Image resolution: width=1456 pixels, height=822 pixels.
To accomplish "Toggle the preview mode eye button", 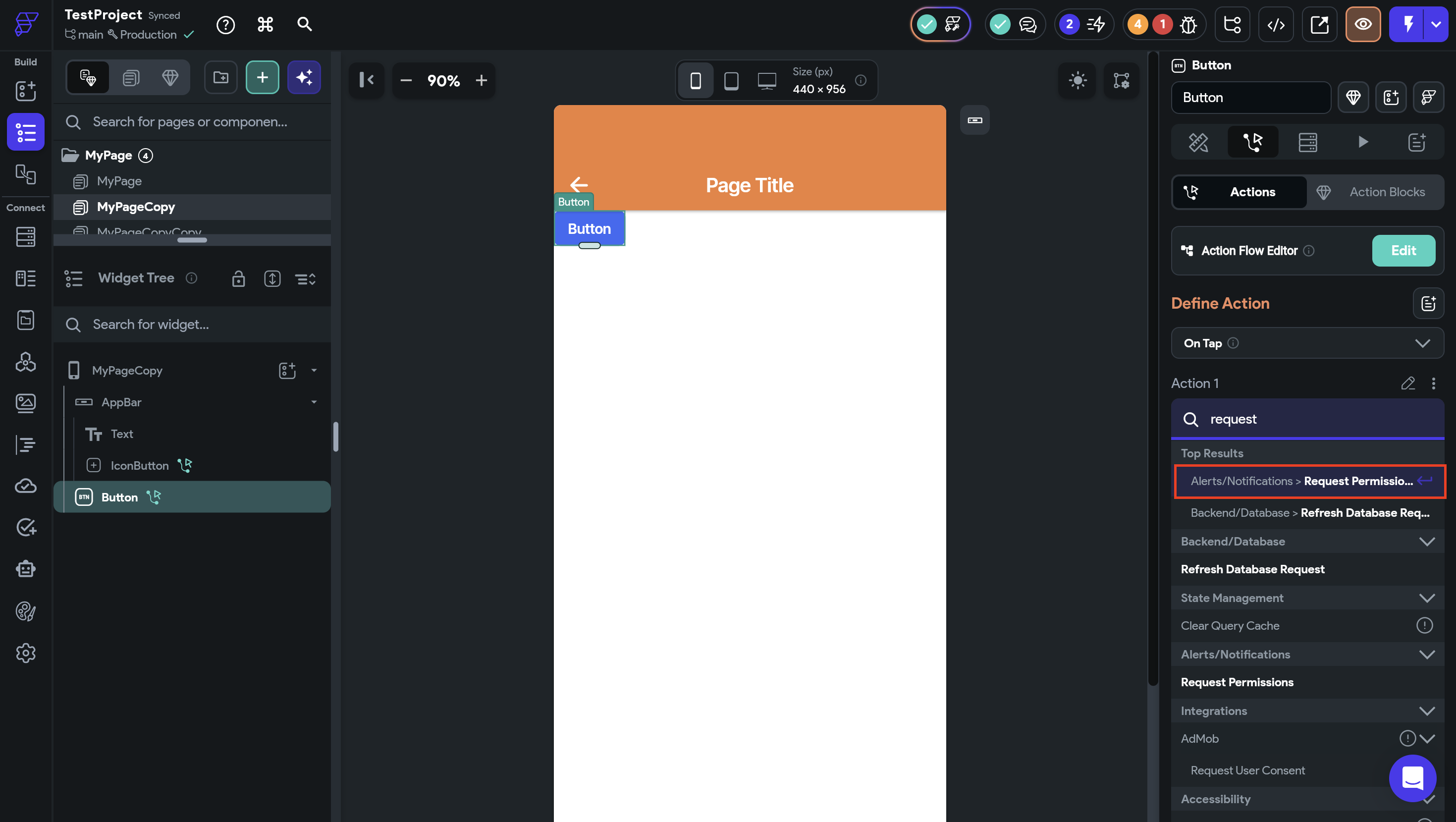I will [1363, 24].
